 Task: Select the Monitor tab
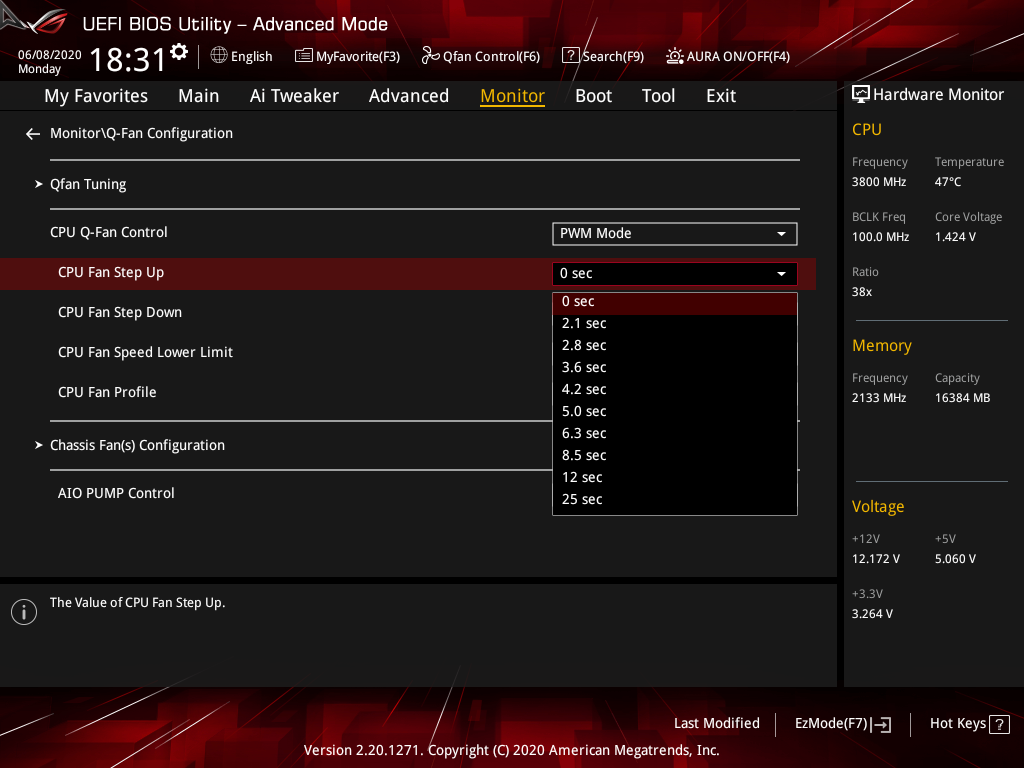click(x=513, y=96)
